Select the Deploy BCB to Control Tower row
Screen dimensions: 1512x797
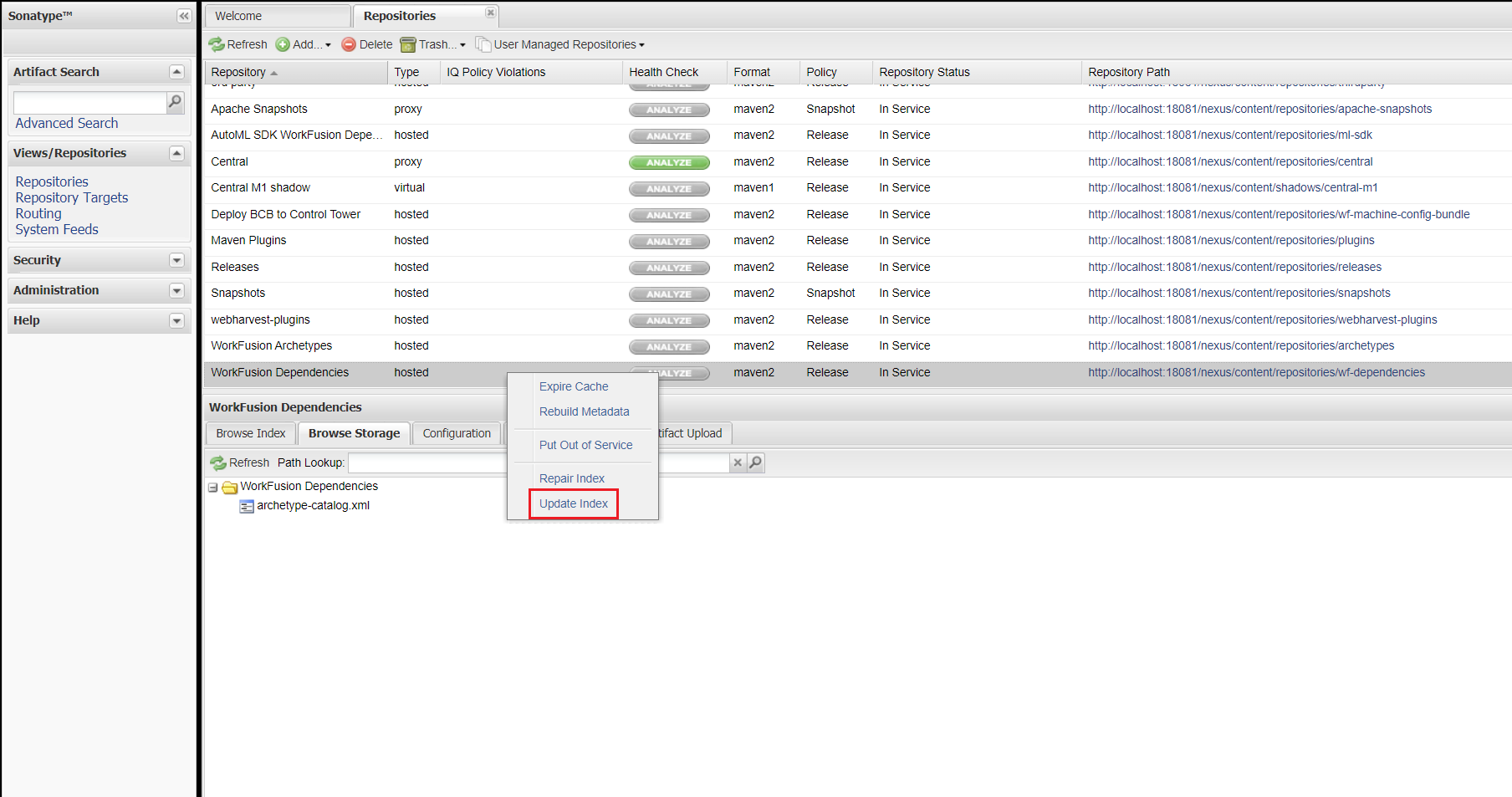(x=857, y=215)
